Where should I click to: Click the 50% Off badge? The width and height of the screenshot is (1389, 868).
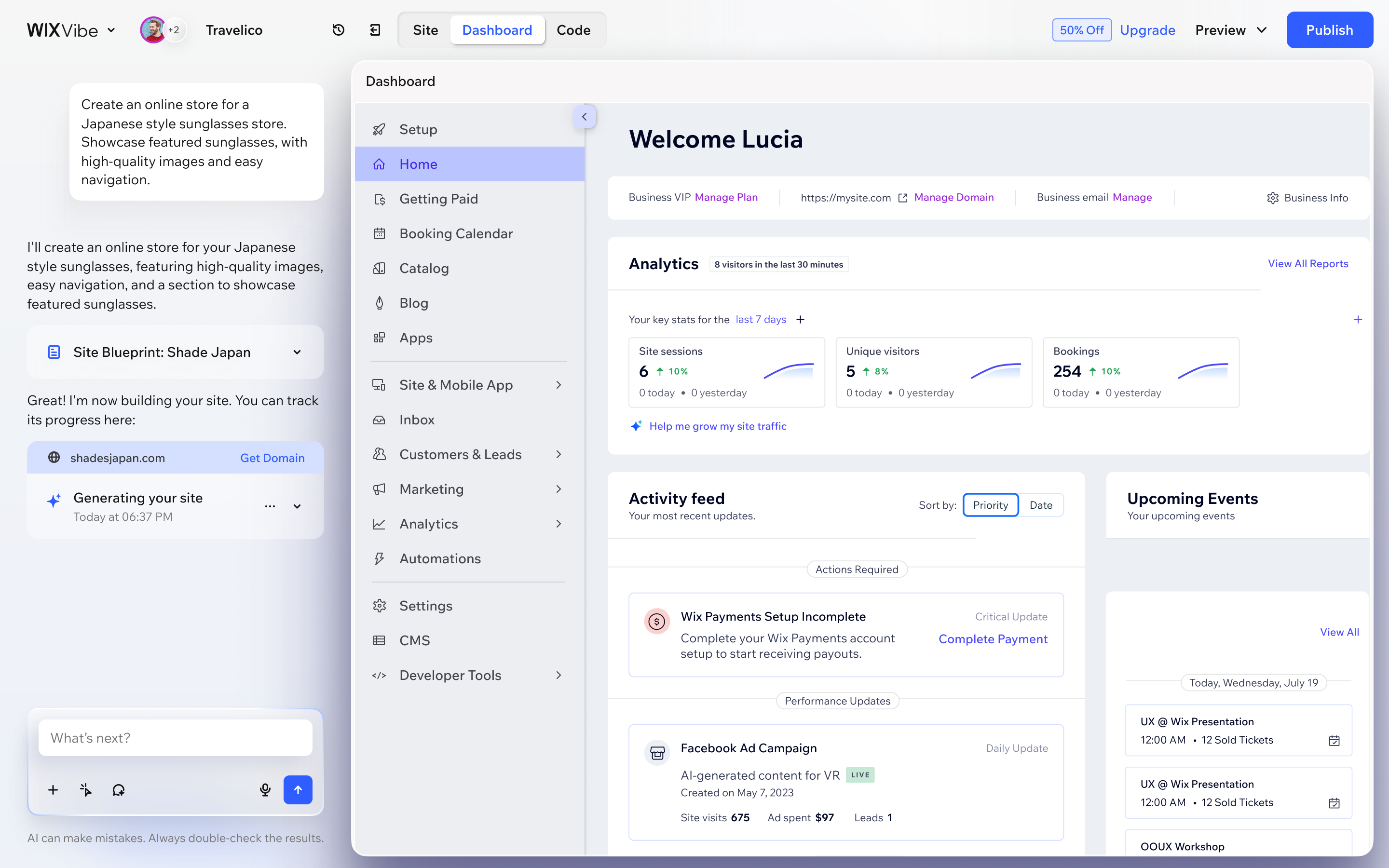[x=1081, y=30]
